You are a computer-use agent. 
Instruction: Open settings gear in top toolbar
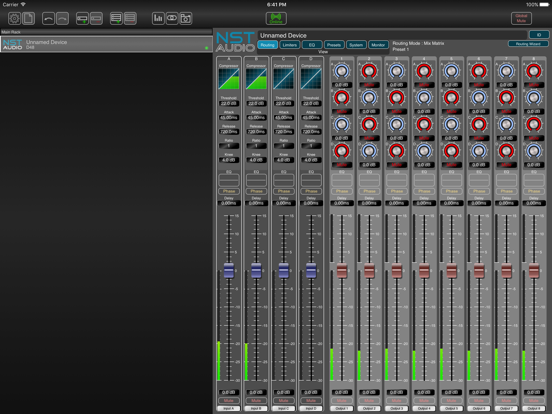(14, 18)
